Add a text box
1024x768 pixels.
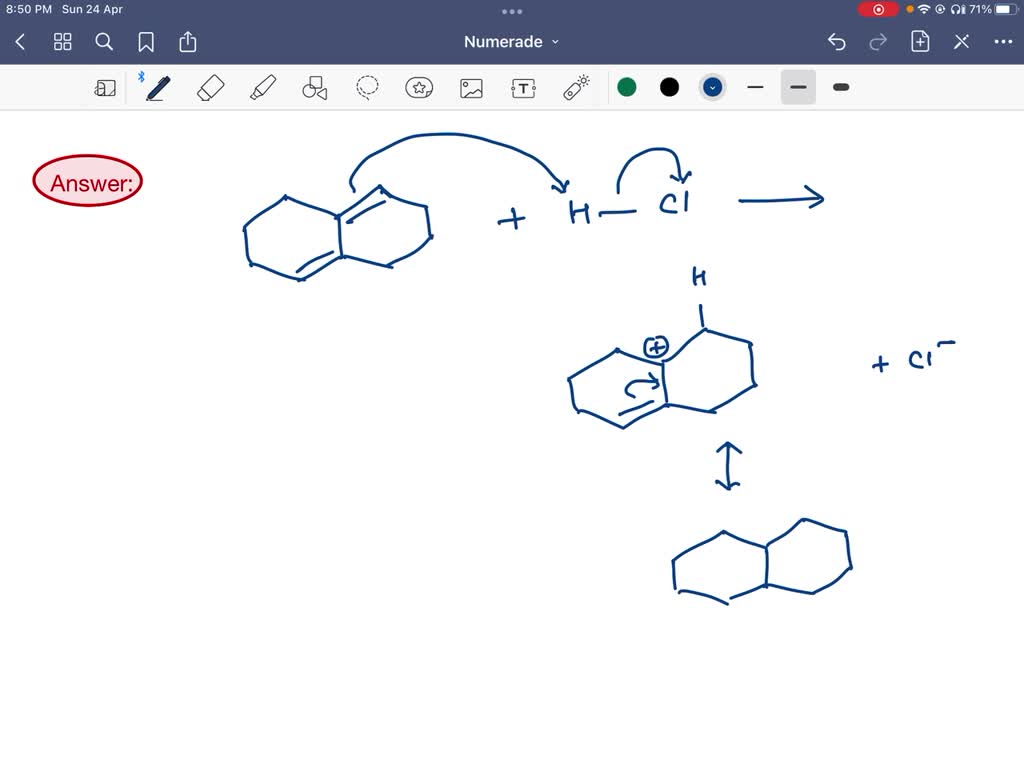[x=523, y=87]
